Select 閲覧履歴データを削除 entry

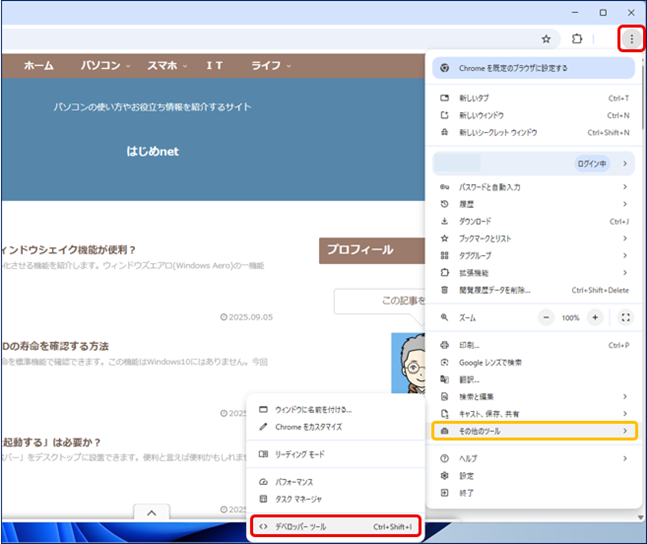[533, 290]
